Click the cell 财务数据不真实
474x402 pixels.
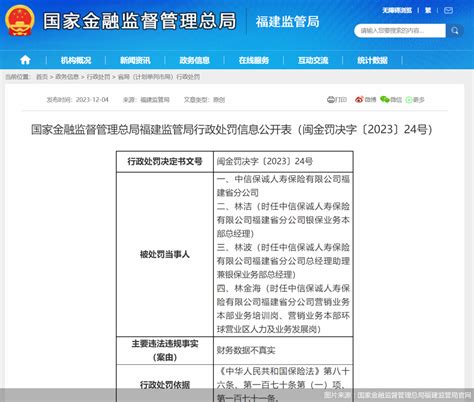pyautogui.click(x=246, y=350)
